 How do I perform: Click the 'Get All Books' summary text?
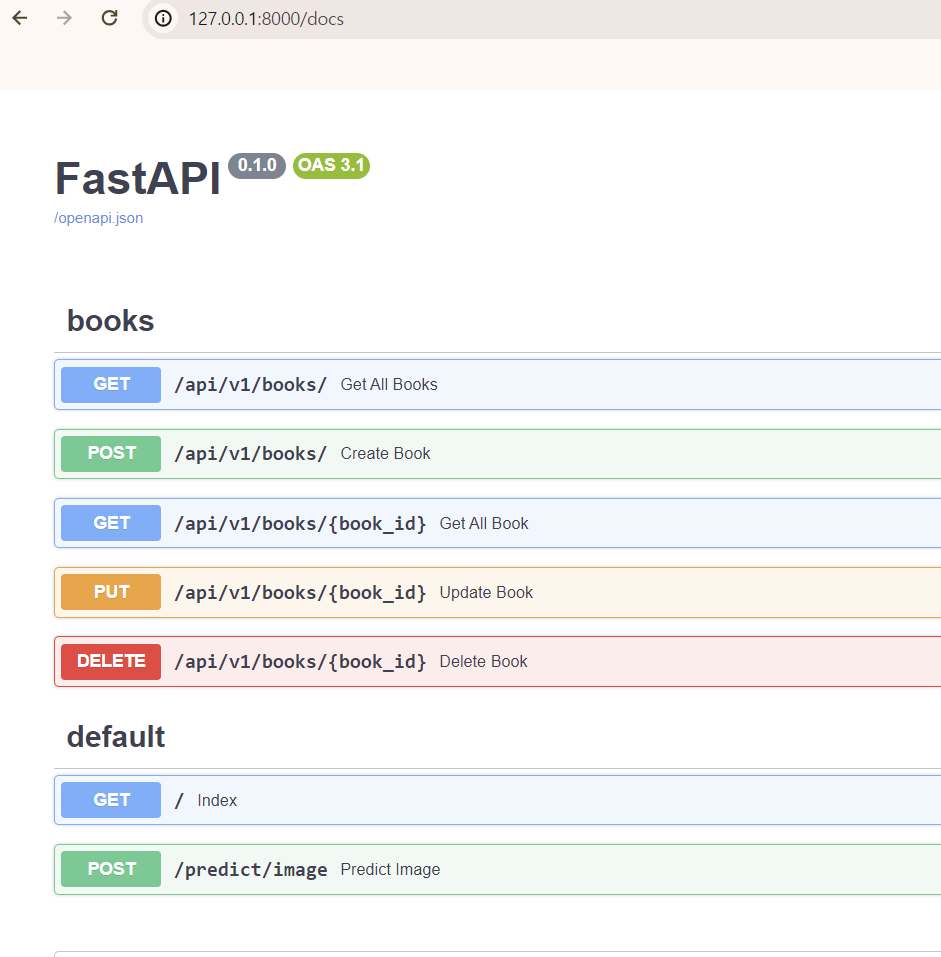(389, 385)
